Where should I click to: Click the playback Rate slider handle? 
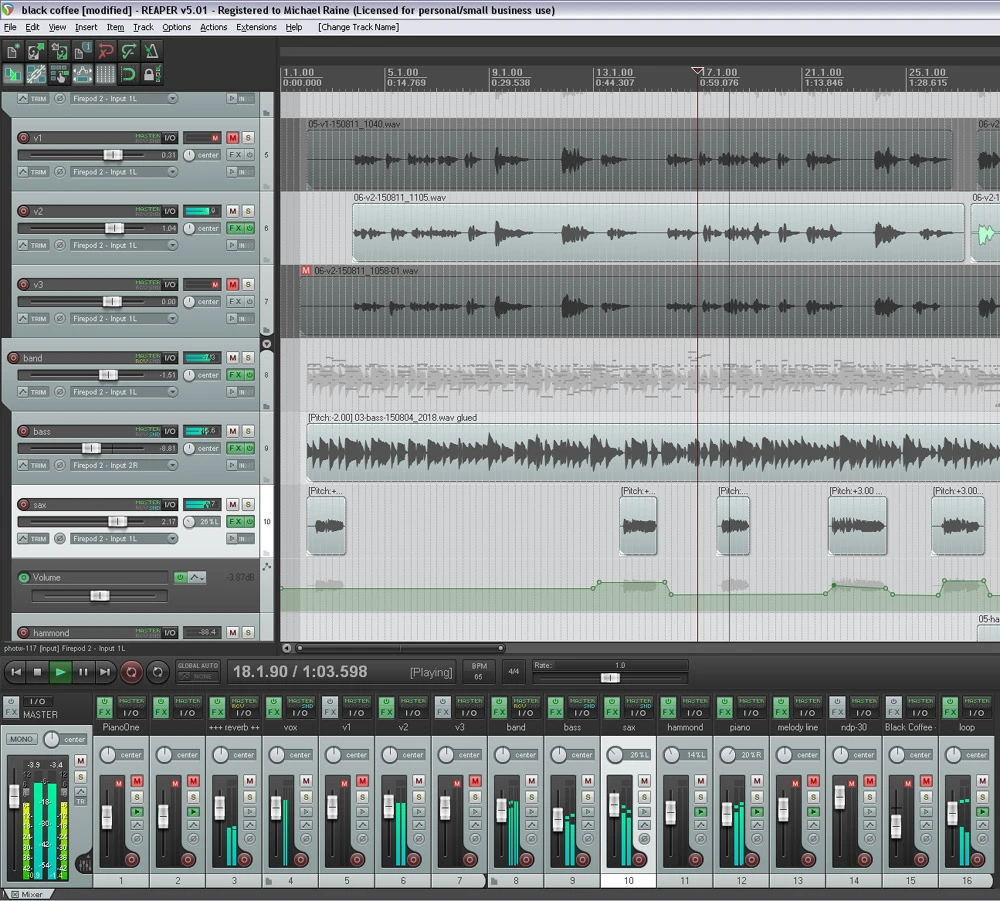[x=609, y=678]
